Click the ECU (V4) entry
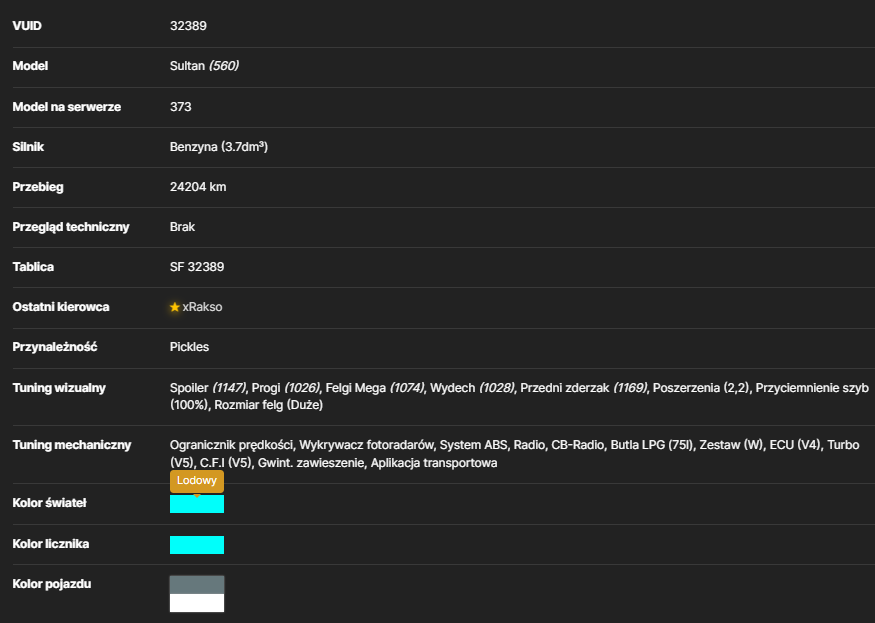Screen dimensions: 875x623 [x=795, y=445]
